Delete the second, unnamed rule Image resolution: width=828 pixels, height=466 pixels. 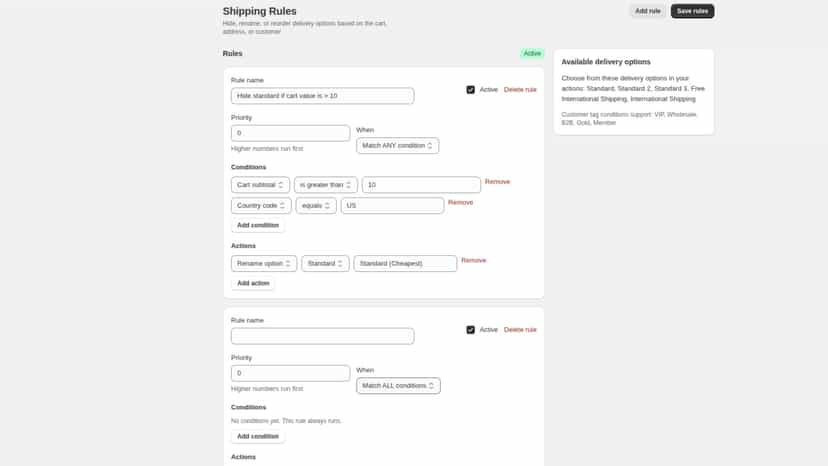coord(520,330)
